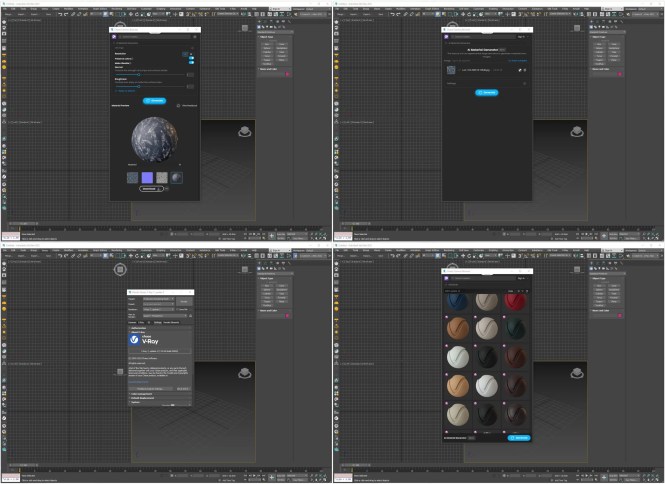This screenshot has width=665, height=484.
Task: Select the red leather material
Action: (515, 302)
